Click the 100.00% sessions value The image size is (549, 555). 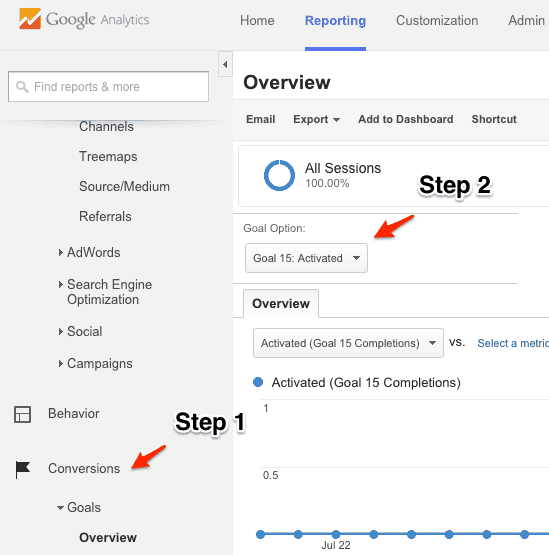[x=327, y=183]
